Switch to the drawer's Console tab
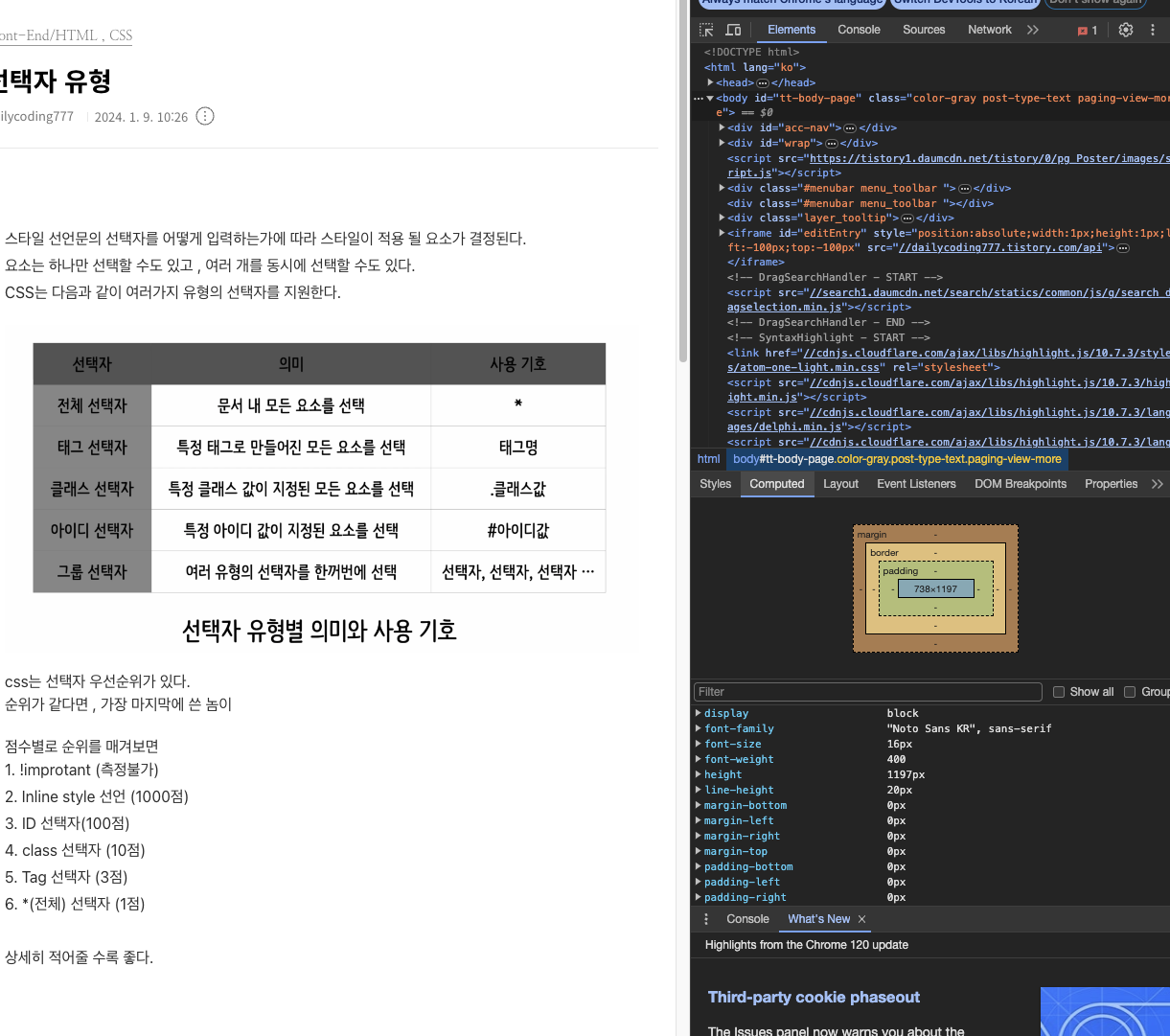1170x1036 pixels. (x=747, y=919)
